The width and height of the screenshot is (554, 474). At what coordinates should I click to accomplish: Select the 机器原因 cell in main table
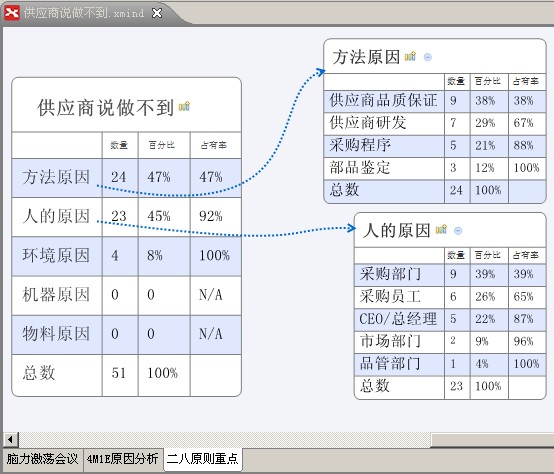point(57,295)
